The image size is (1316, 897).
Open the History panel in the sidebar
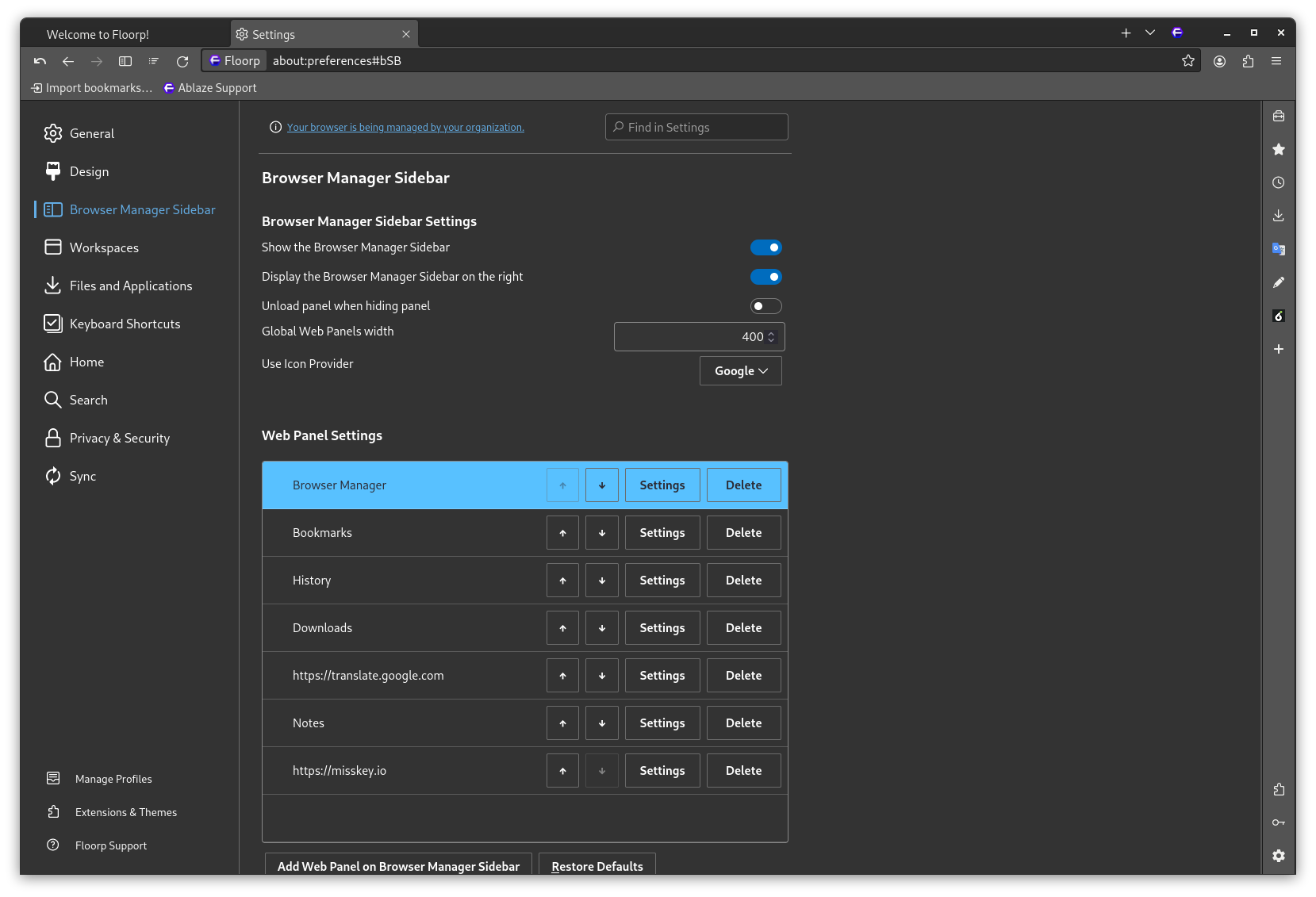click(1279, 182)
